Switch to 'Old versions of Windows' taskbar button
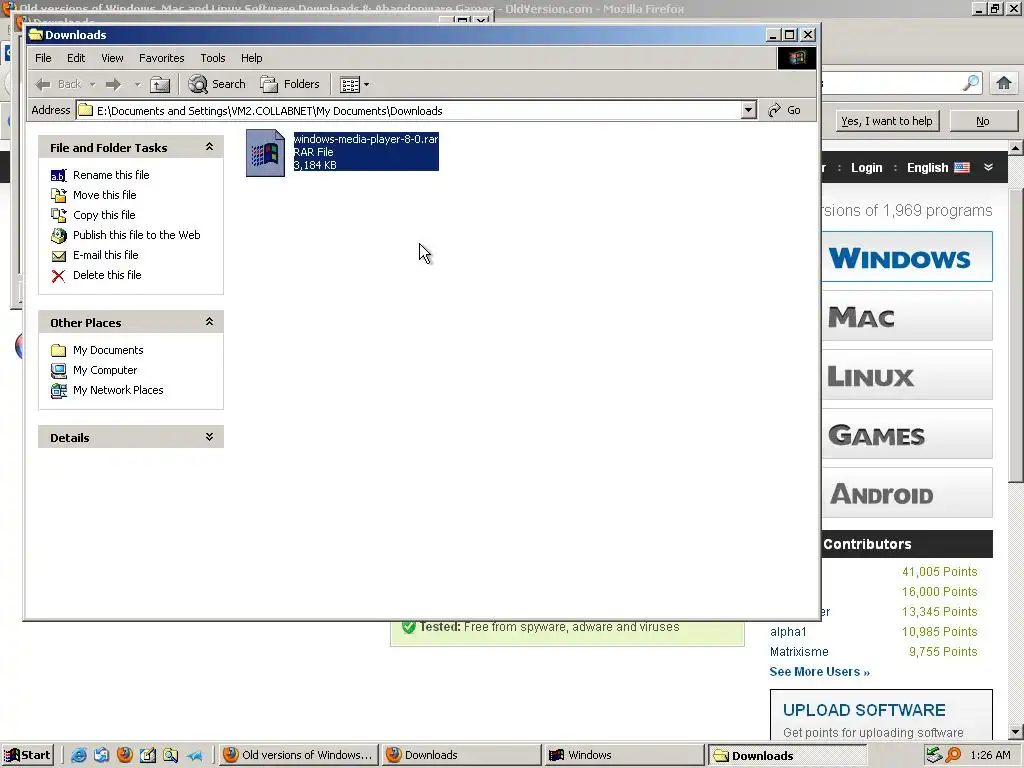 pyautogui.click(x=298, y=755)
